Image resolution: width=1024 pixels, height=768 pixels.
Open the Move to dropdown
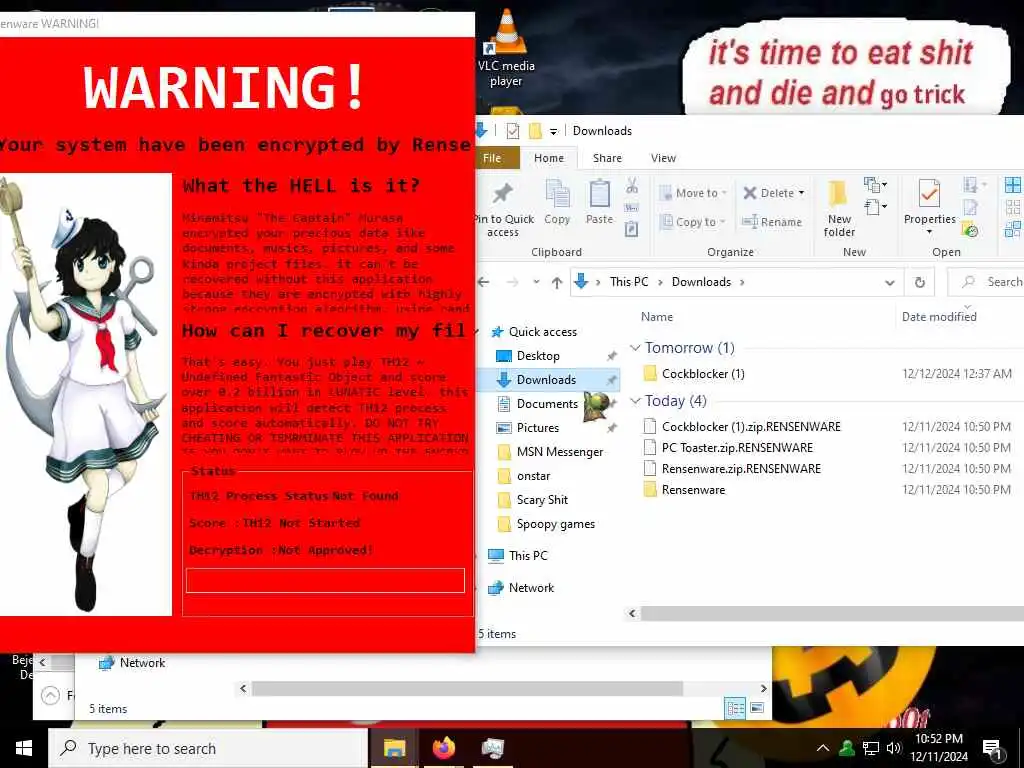coord(692,193)
